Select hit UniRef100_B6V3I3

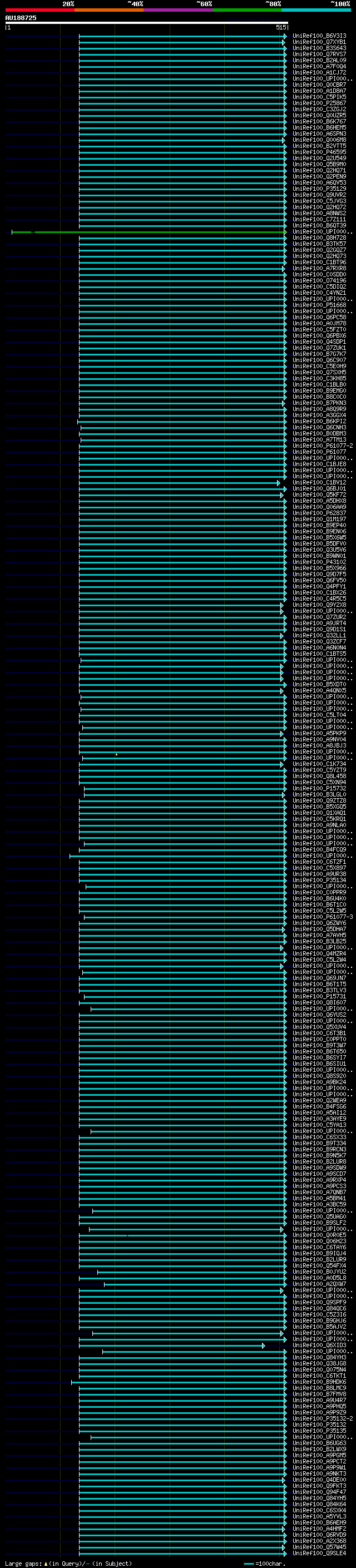pos(319,36)
